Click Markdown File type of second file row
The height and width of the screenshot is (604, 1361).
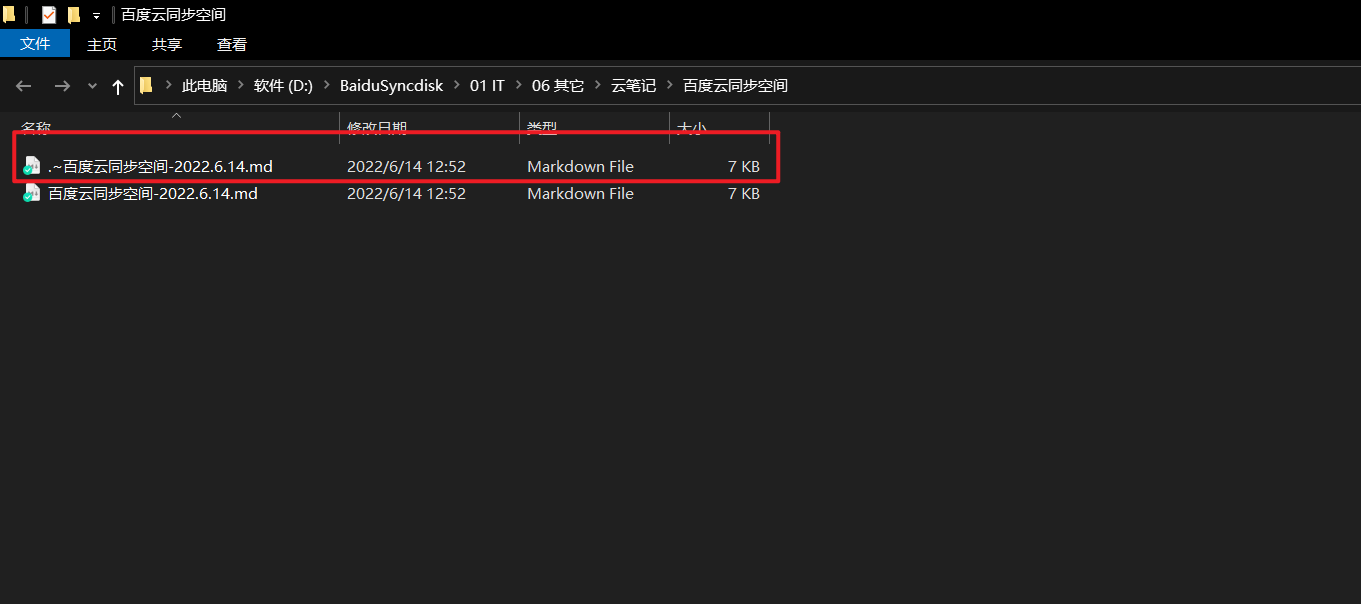(x=580, y=194)
